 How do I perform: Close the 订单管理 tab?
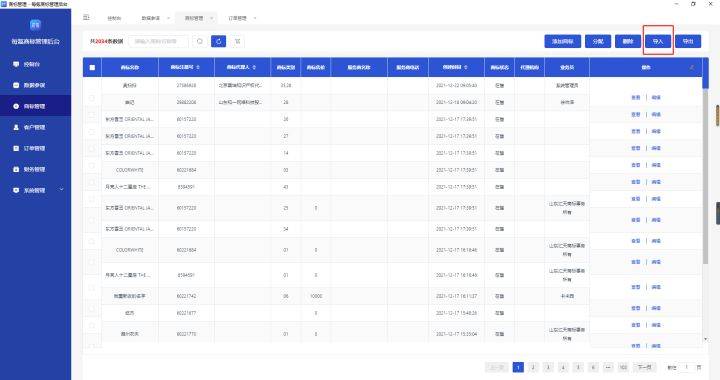(255, 18)
